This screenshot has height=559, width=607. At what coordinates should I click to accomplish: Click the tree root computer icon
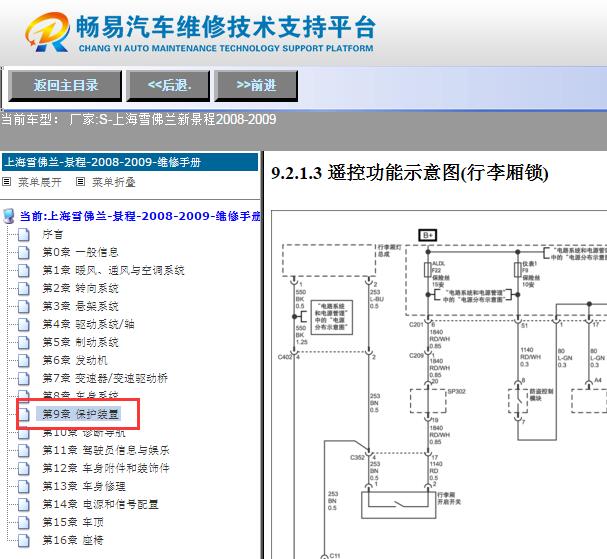9,216
